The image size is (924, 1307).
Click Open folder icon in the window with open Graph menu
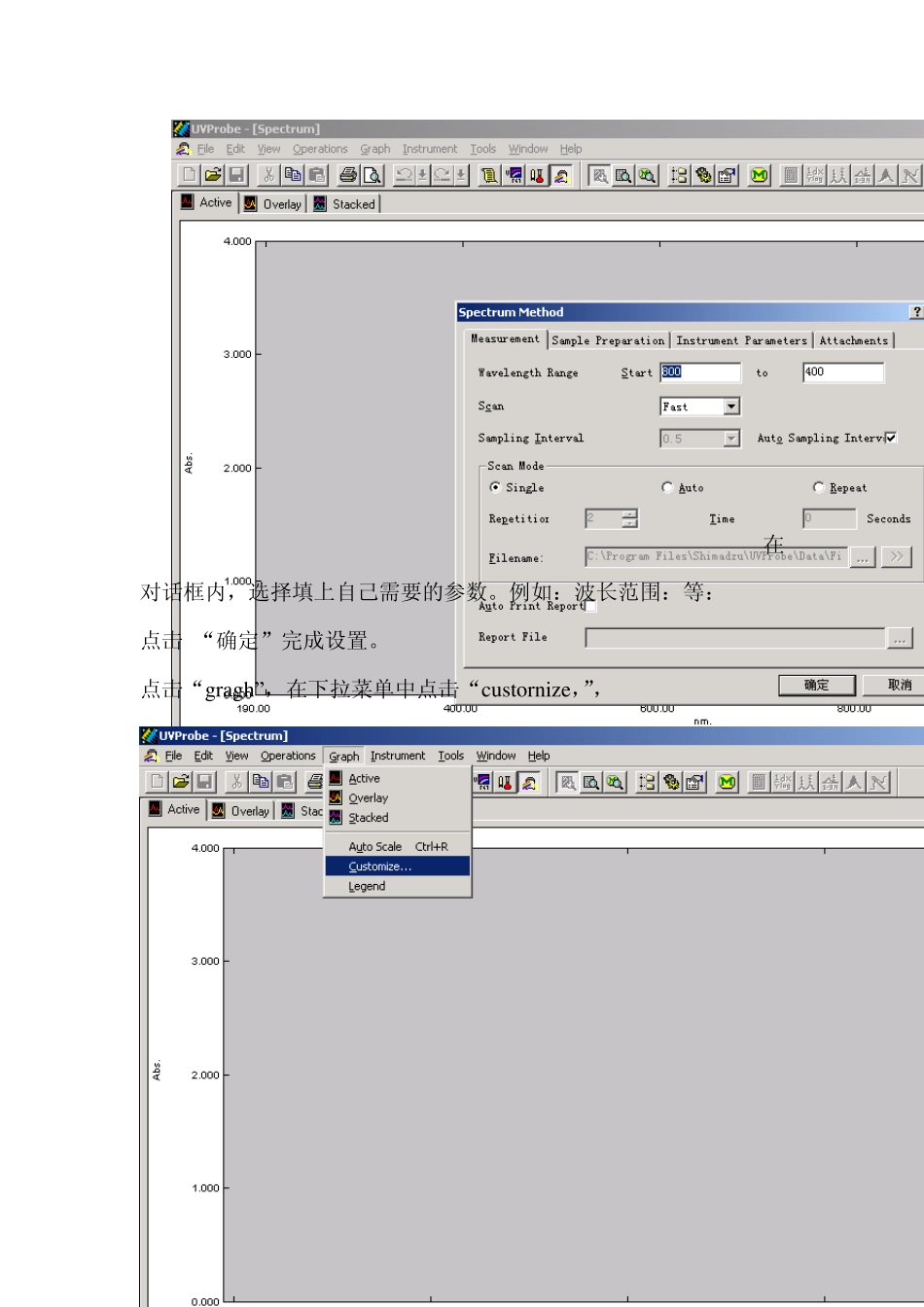tap(181, 782)
